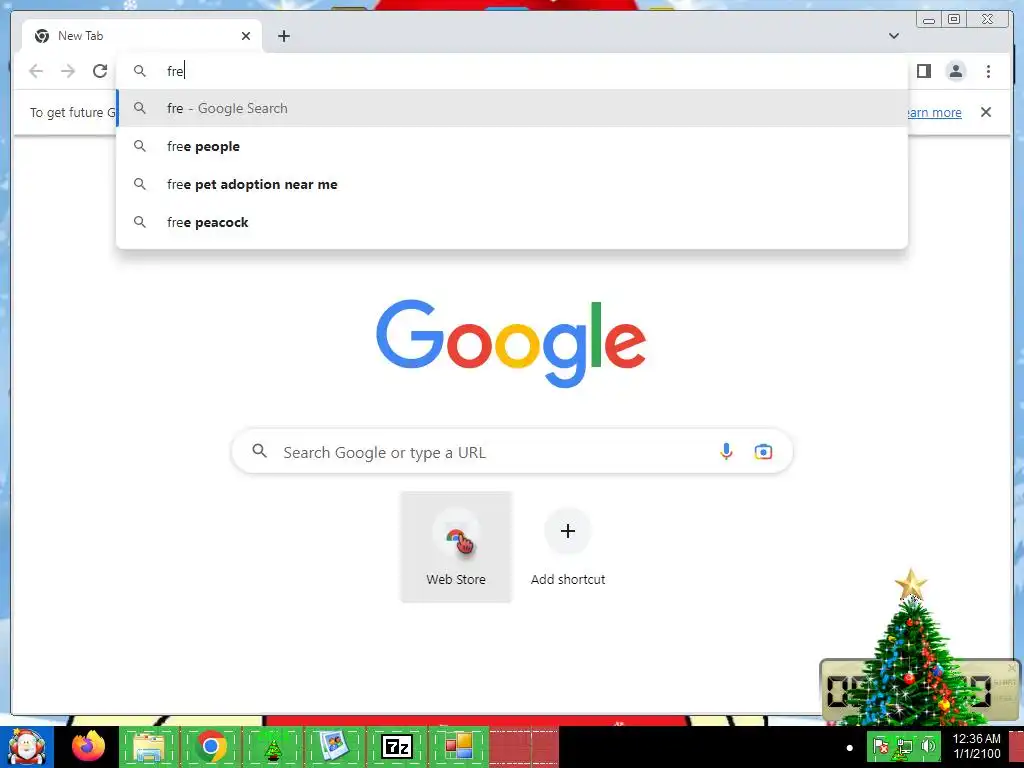Click the browser forward arrow
The image size is (1024, 768).
[68, 71]
